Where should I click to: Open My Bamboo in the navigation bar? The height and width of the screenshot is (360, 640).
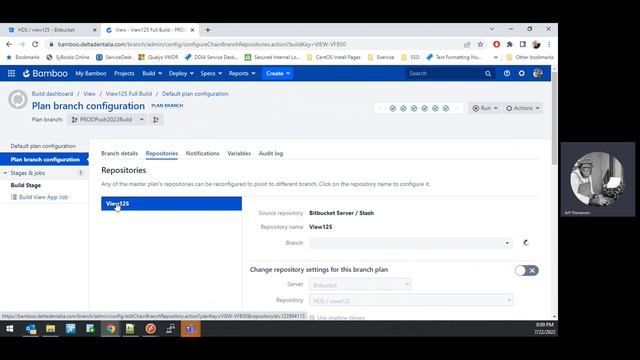pos(91,73)
